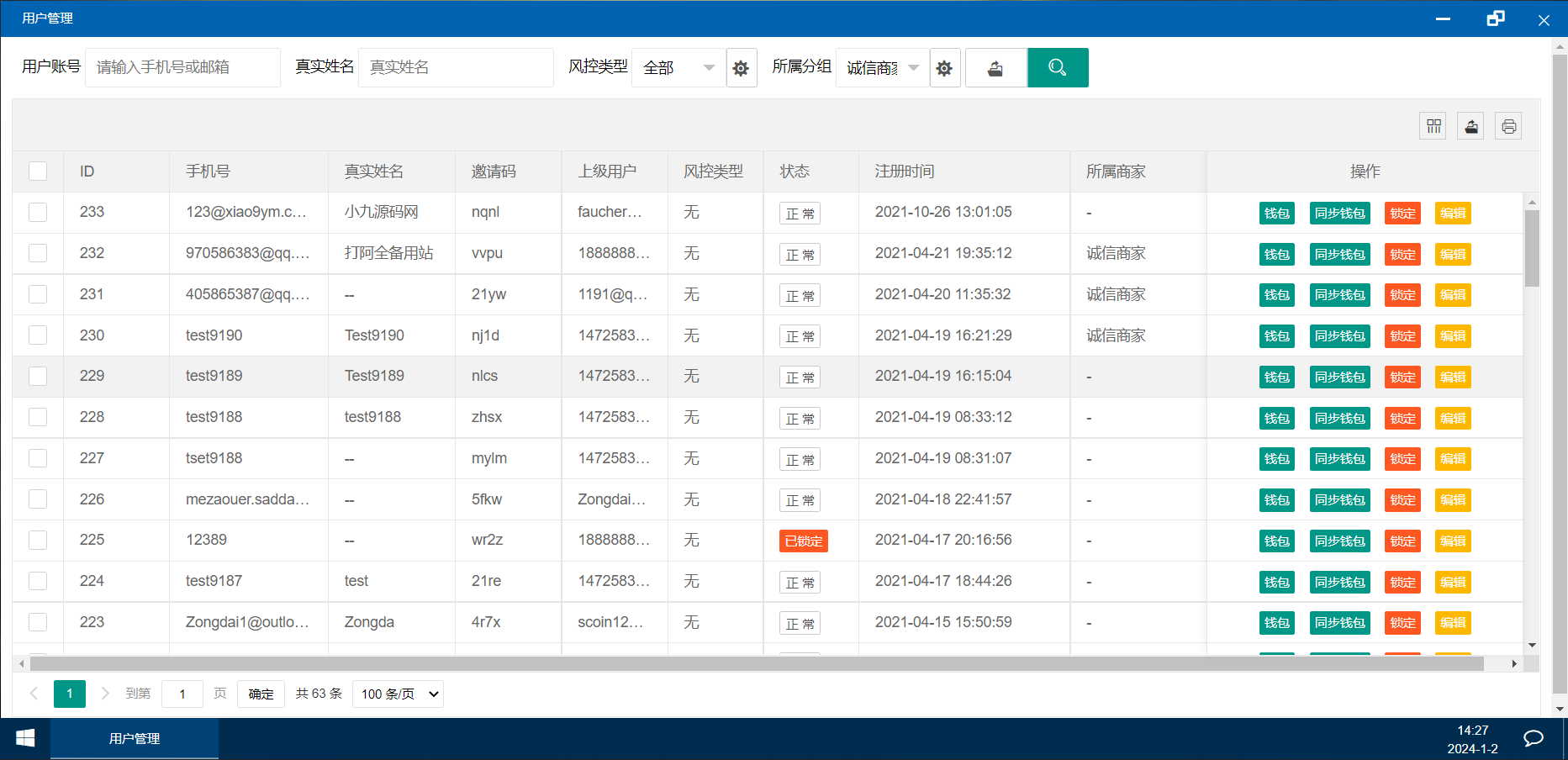
Task: Open group settings gear icon
Action: tap(944, 68)
